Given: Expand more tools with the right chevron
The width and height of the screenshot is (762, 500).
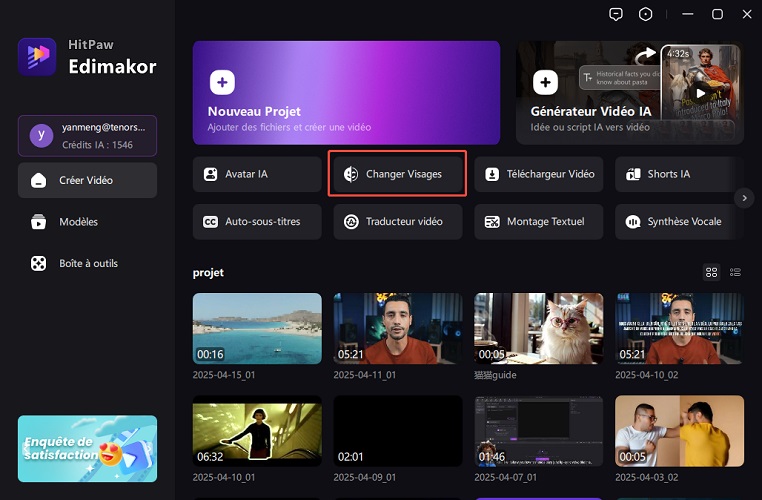Looking at the screenshot, I should click(x=744, y=198).
